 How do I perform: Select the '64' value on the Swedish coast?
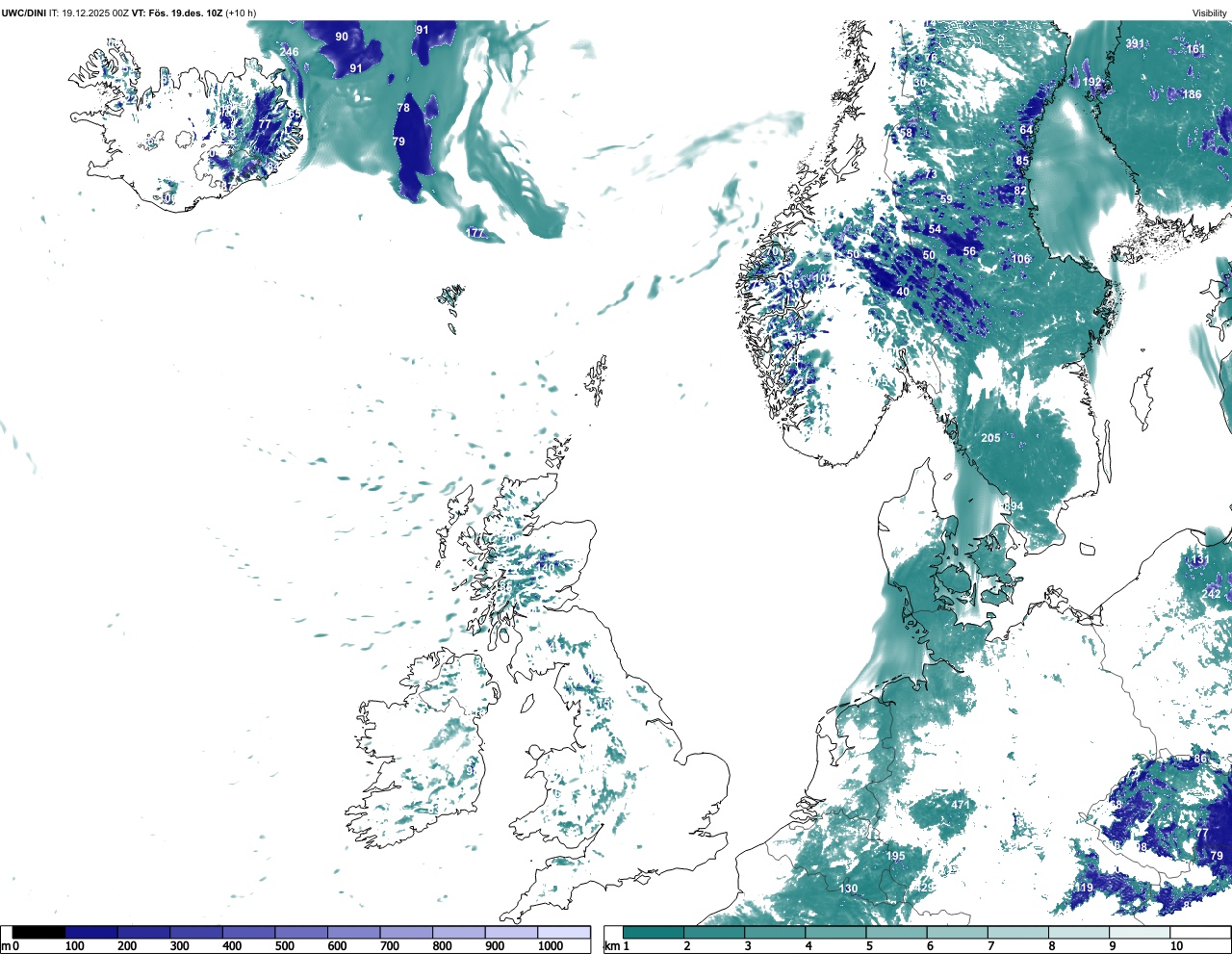(1026, 130)
